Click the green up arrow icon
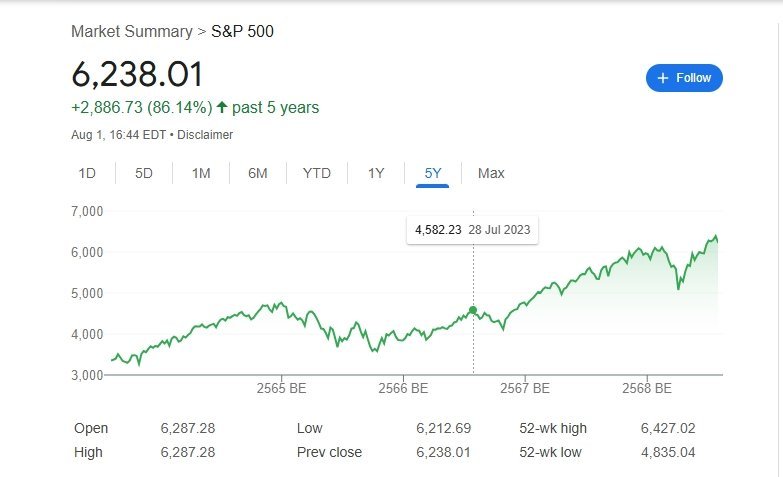Image resolution: width=783 pixels, height=477 pixels. [222, 107]
